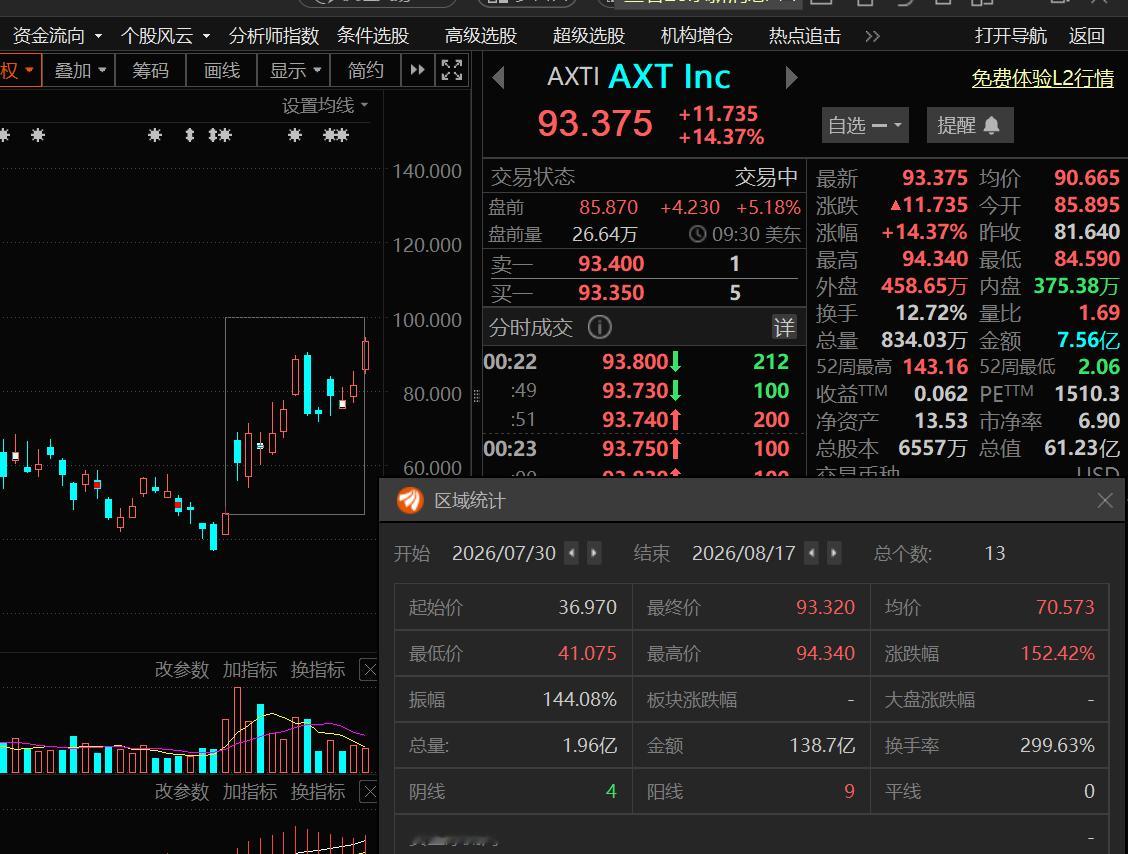The image size is (1128, 854).
Task: Close the 区域统计 dialog
Action: coord(1105,500)
